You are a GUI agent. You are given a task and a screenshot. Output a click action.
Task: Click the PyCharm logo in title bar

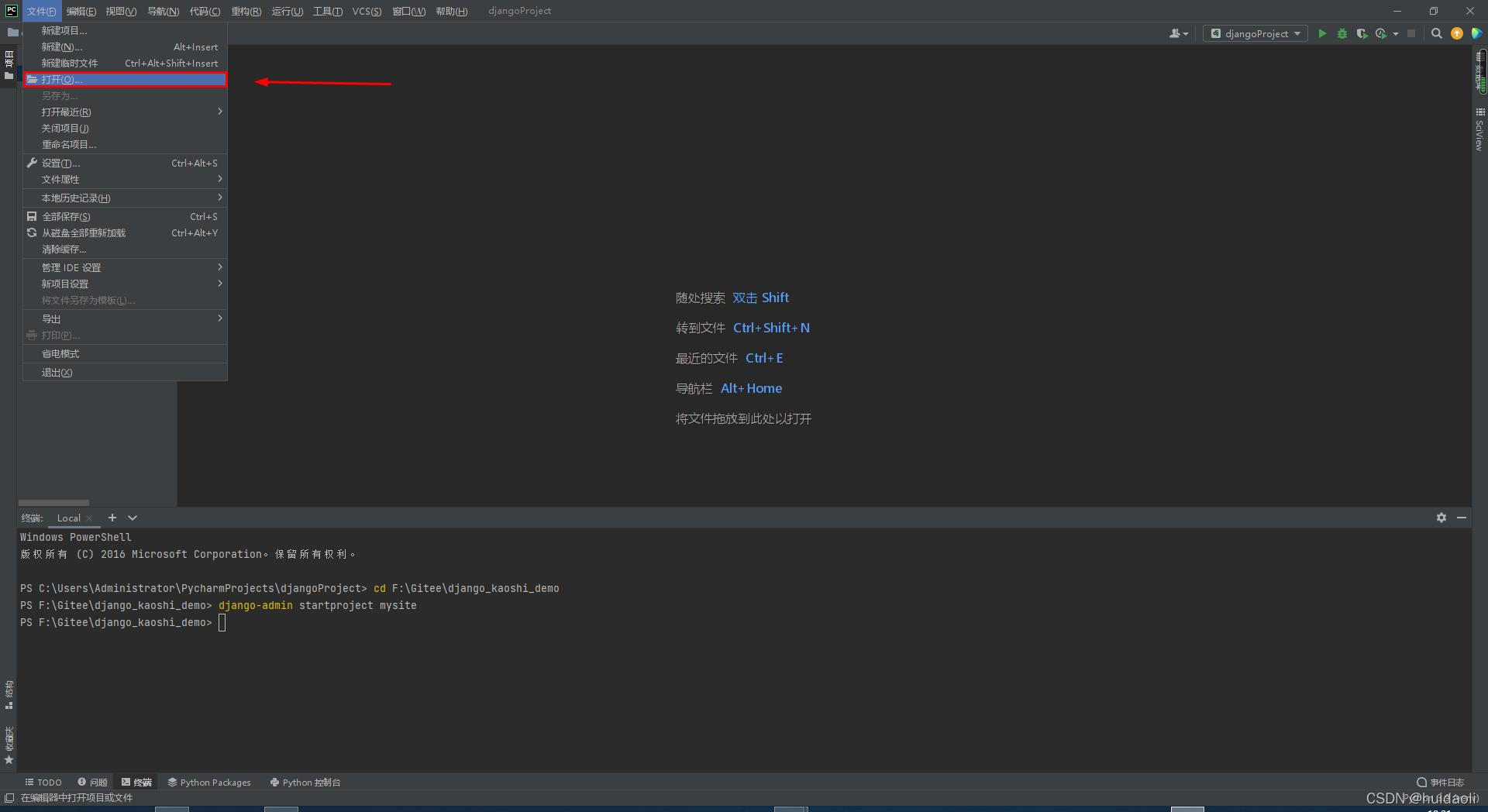click(11, 11)
